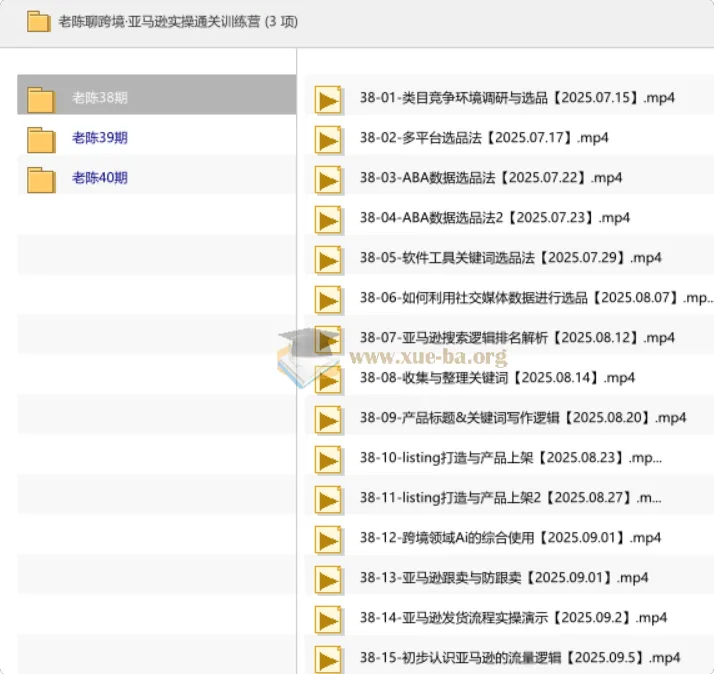
Task: Click the folder icon beside 老陈39期
Action: pos(41,139)
